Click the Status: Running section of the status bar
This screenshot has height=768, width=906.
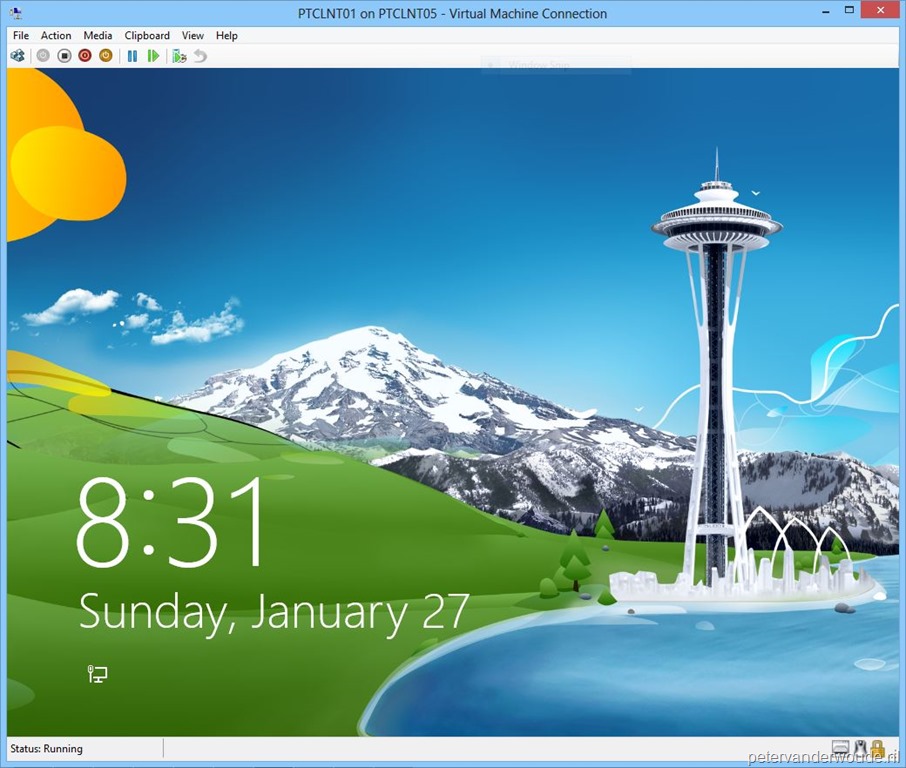tap(45, 748)
